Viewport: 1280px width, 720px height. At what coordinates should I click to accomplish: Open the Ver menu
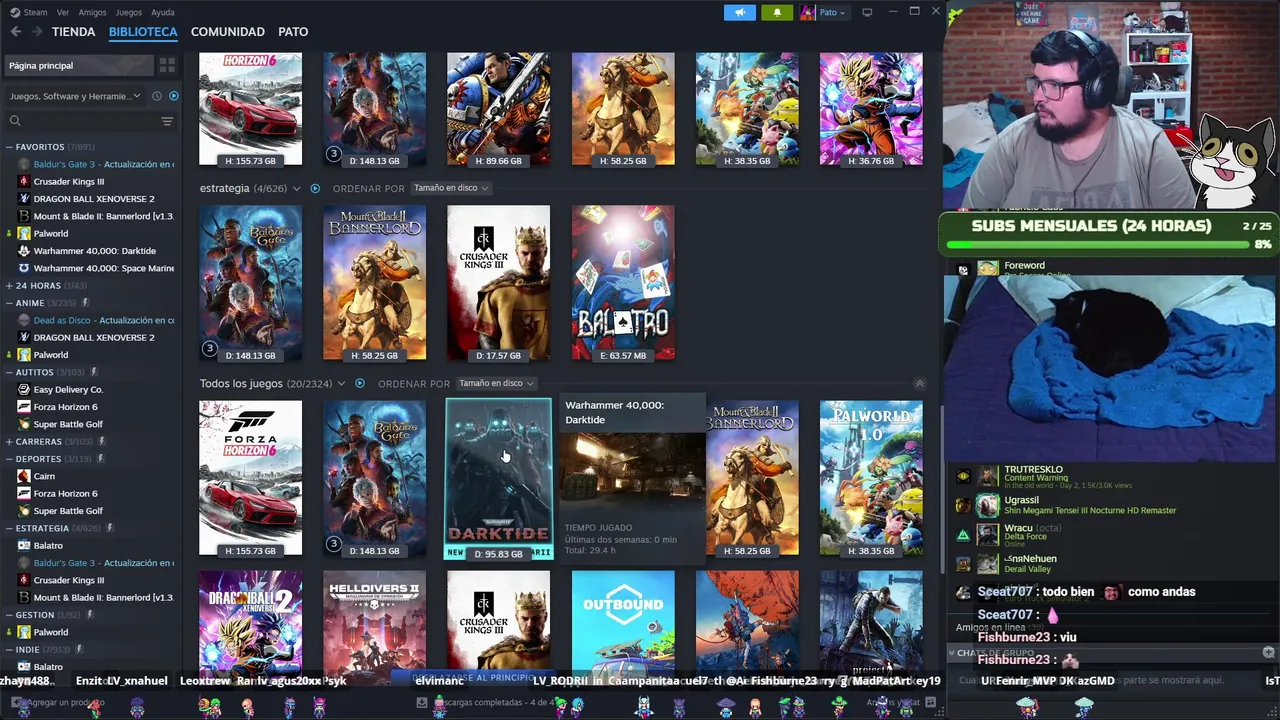63,12
